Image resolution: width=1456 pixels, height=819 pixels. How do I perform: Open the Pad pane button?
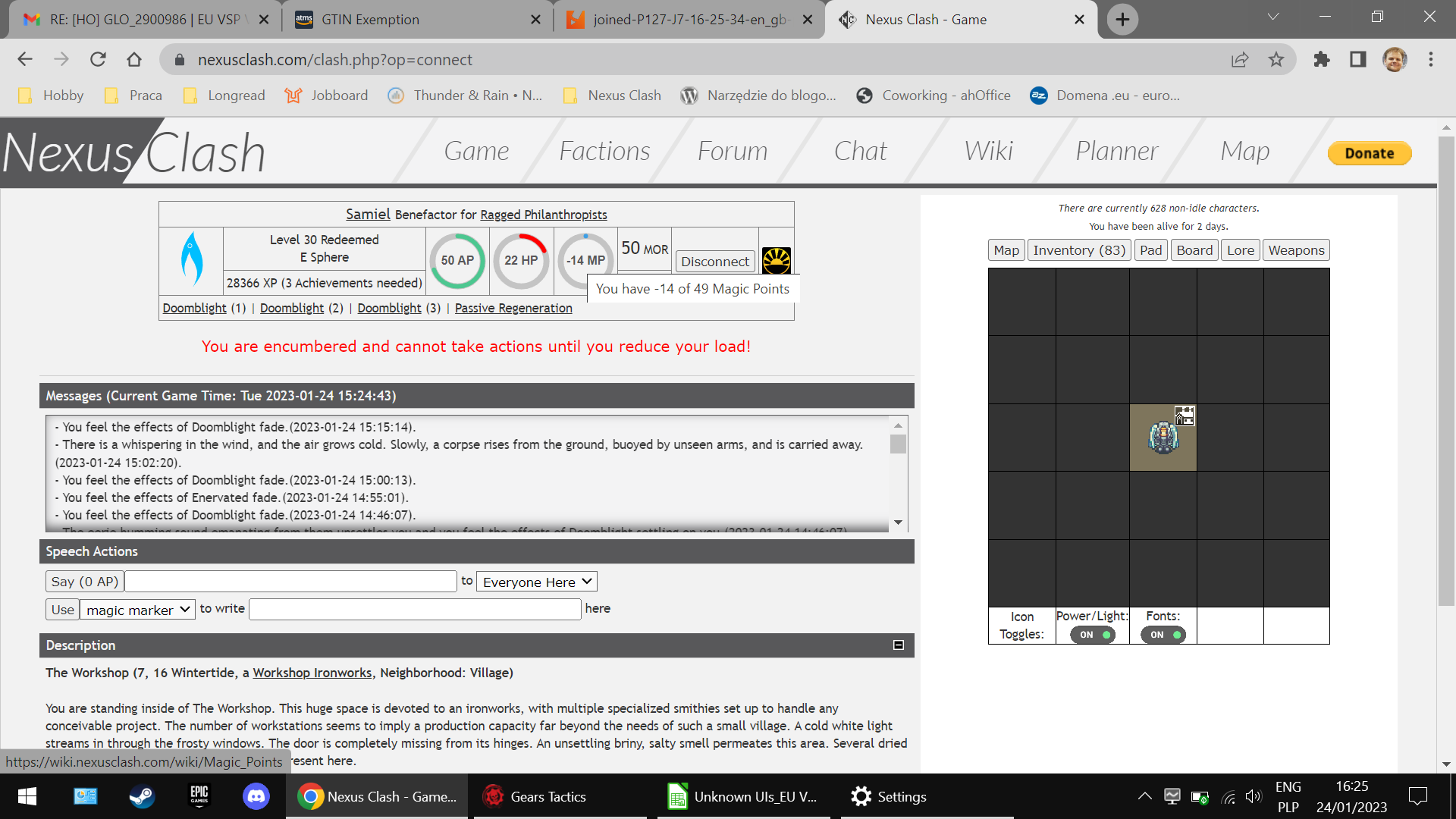tap(1150, 250)
